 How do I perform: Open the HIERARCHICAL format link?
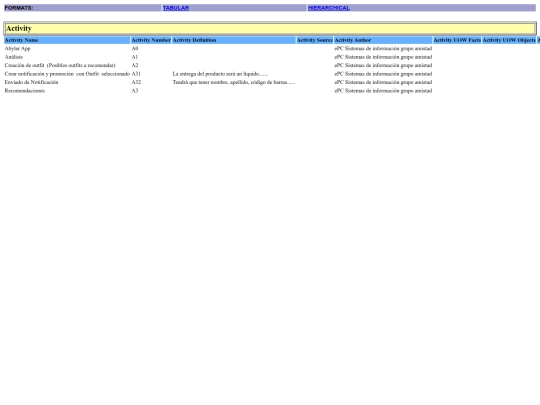tap(329, 8)
